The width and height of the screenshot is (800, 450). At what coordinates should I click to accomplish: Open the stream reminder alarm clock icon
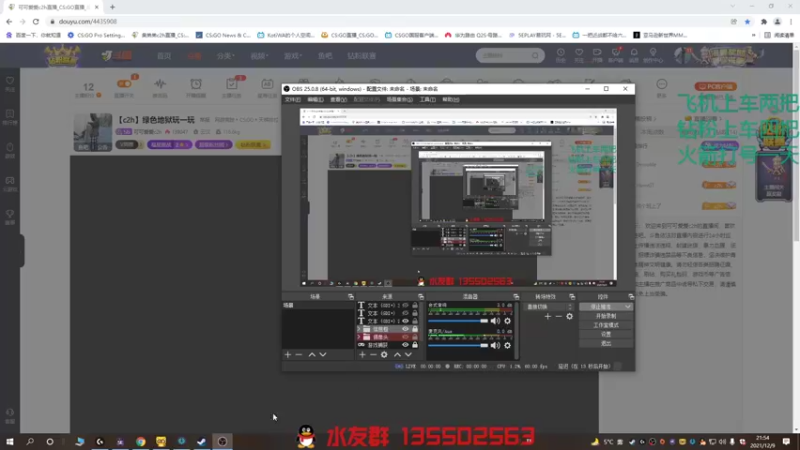(196, 84)
